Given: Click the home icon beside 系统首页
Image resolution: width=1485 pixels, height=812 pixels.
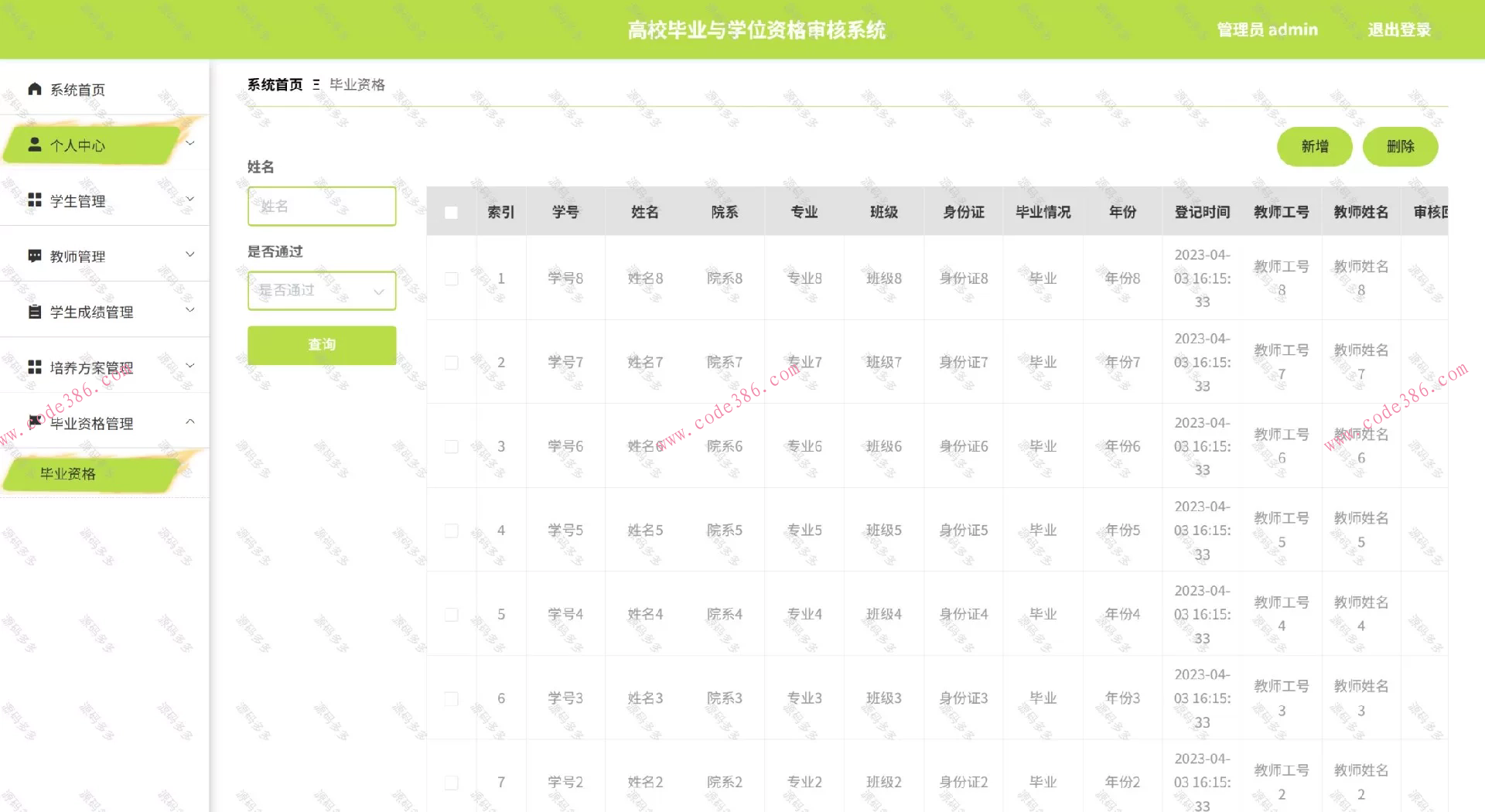Looking at the screenshot, I should pyautogui.click(x=34, y=88).
